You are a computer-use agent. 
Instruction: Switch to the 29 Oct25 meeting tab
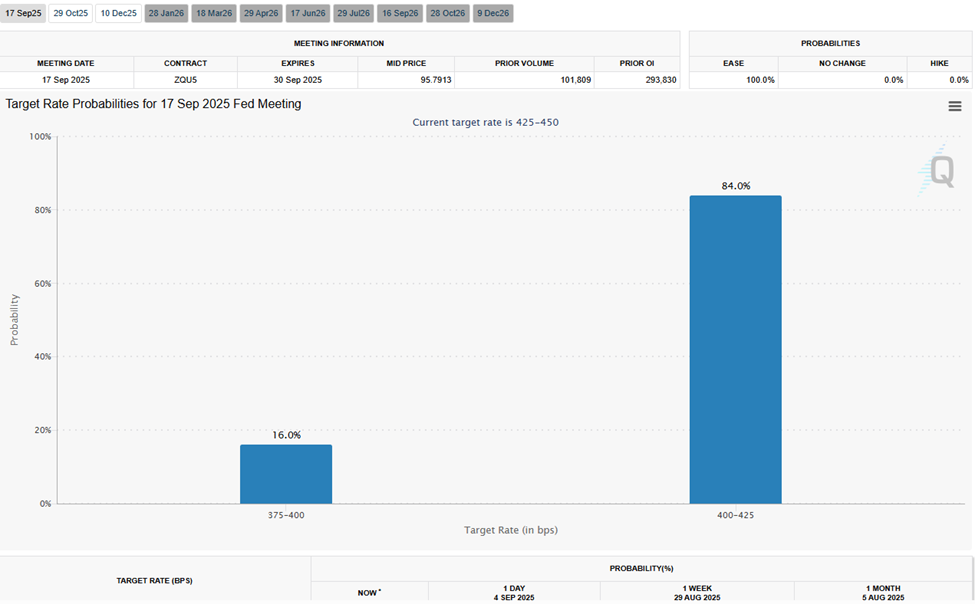(69, 13)
